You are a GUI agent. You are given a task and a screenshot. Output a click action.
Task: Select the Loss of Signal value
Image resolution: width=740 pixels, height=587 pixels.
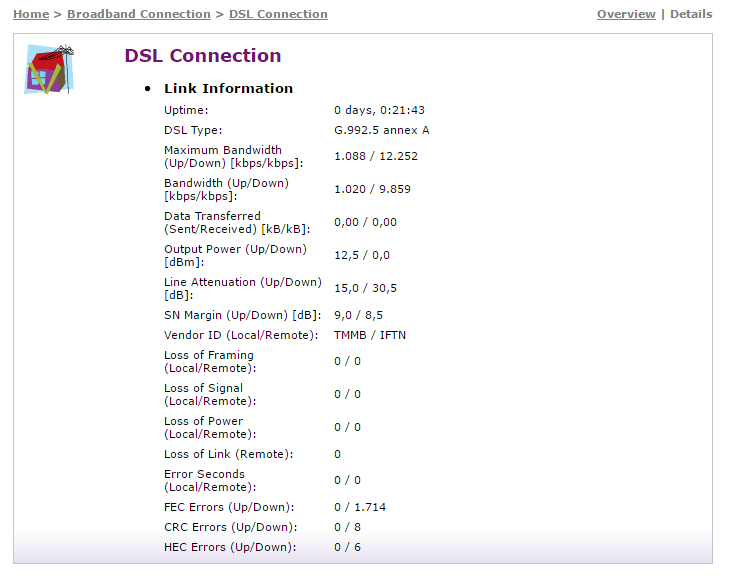pyautogui.click(x=347, y=394)
